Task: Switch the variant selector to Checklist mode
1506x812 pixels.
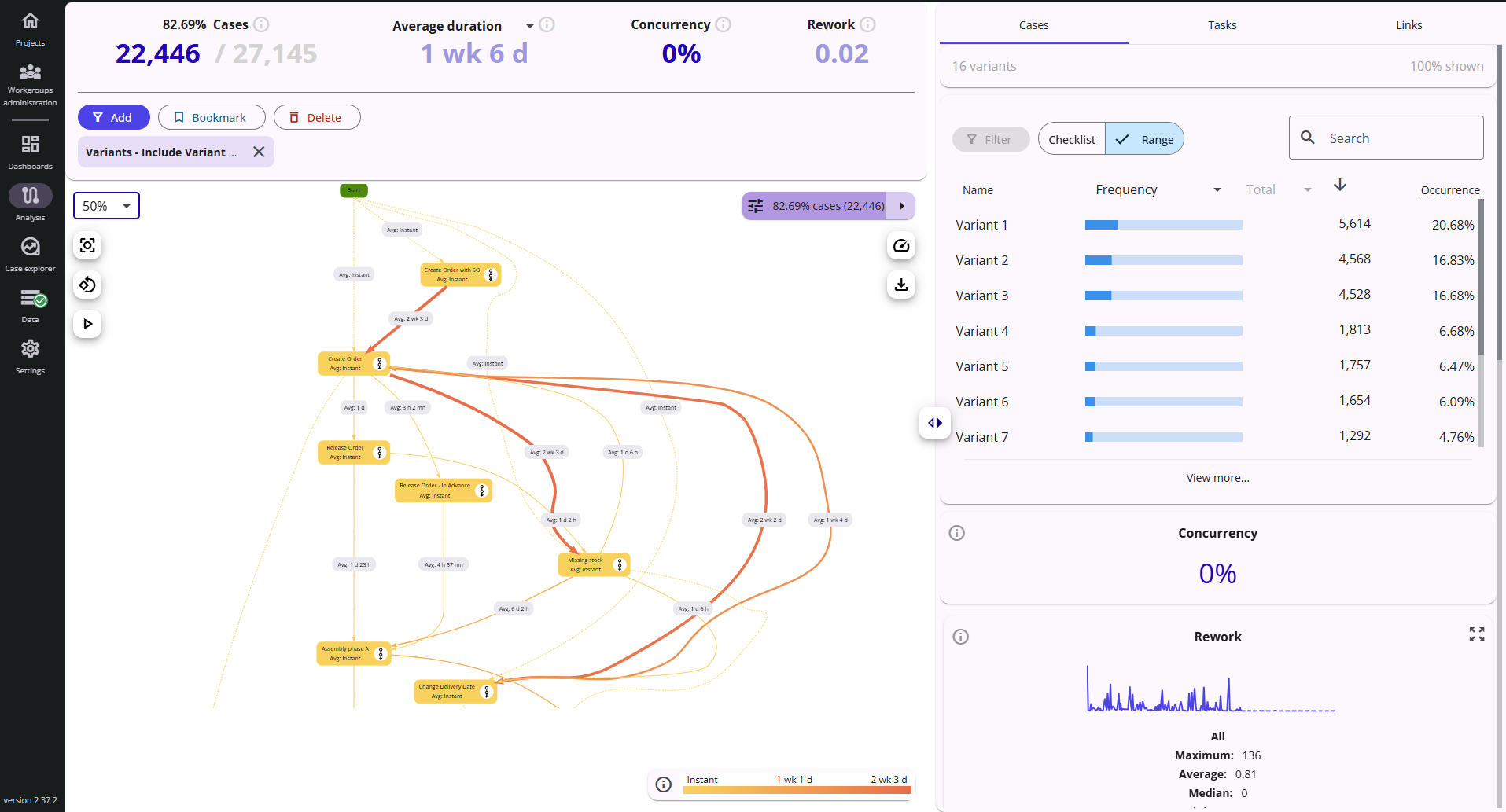Action: click(x=1071, y=138)
